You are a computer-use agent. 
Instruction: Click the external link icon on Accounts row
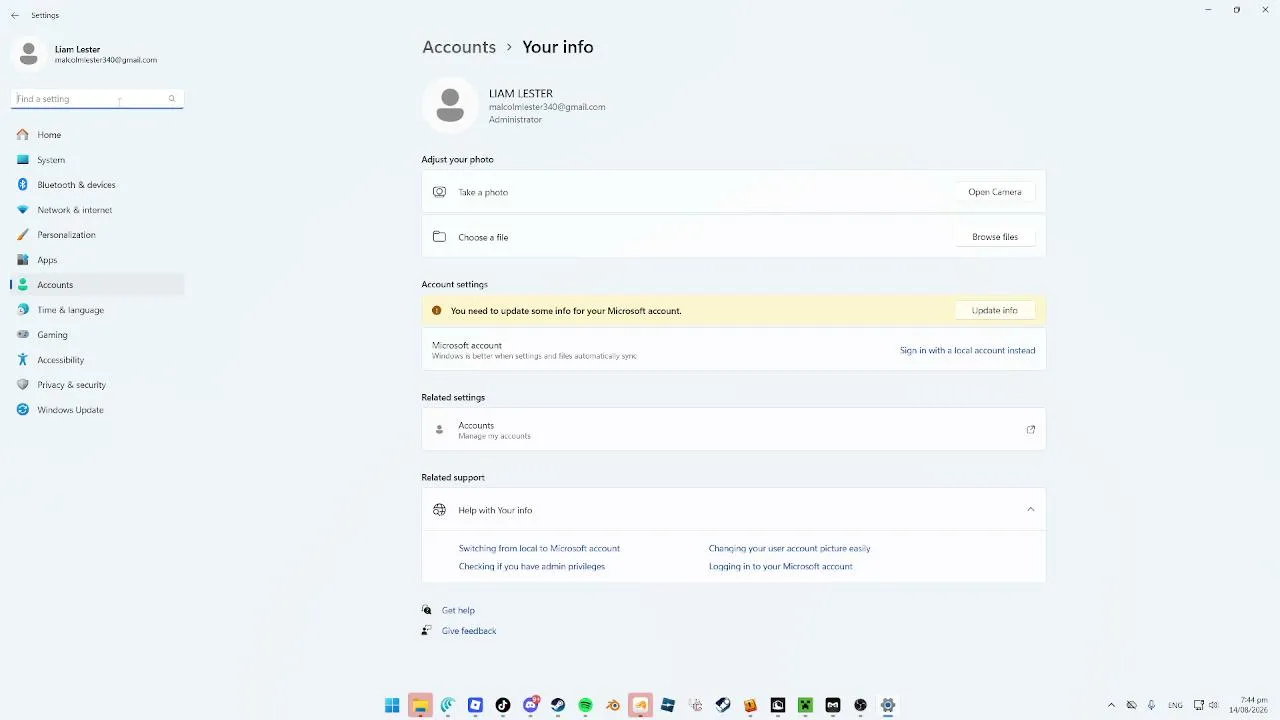pyautogui.click(x=1031, y=430)
